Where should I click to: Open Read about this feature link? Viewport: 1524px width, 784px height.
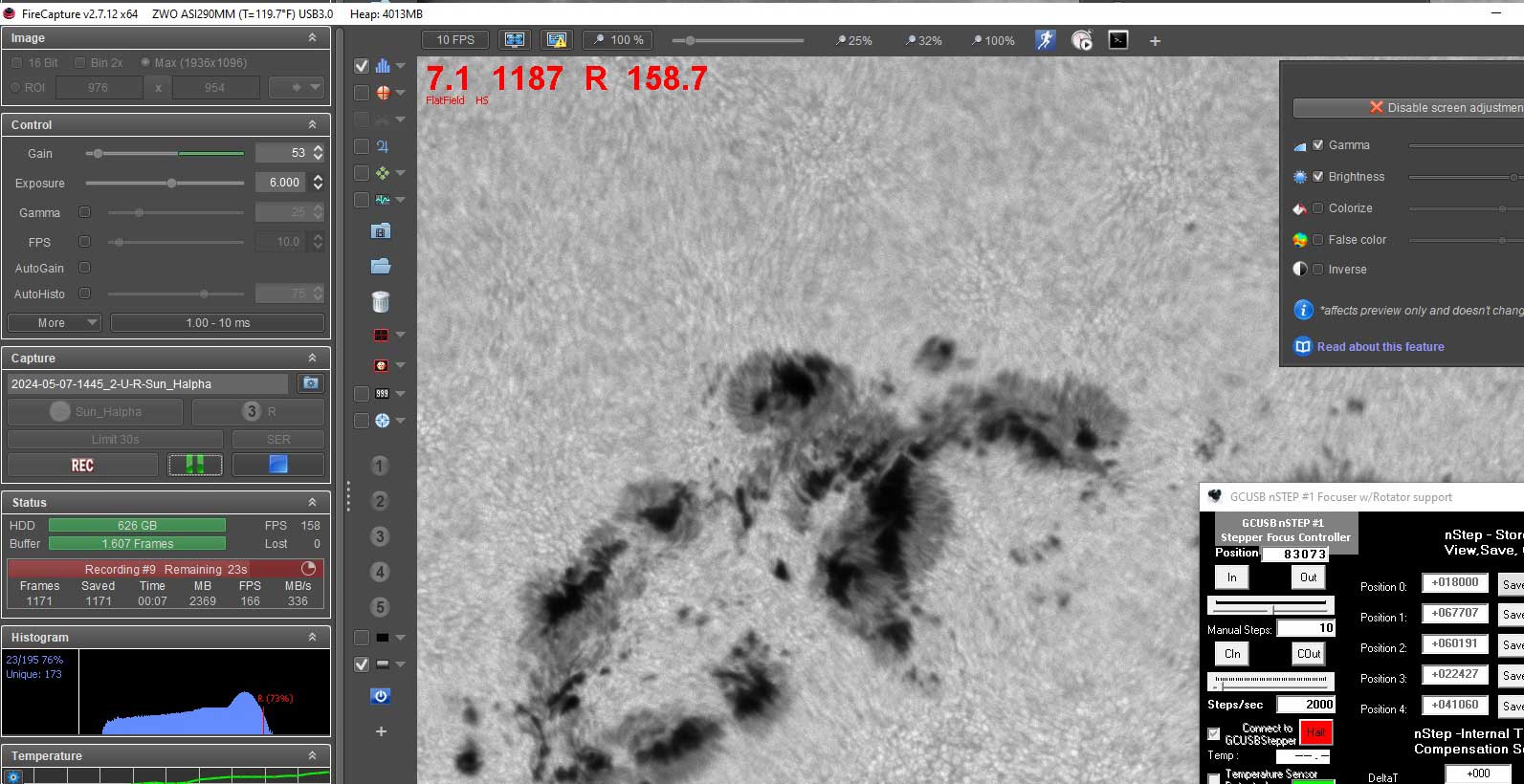click(1380, 346)
